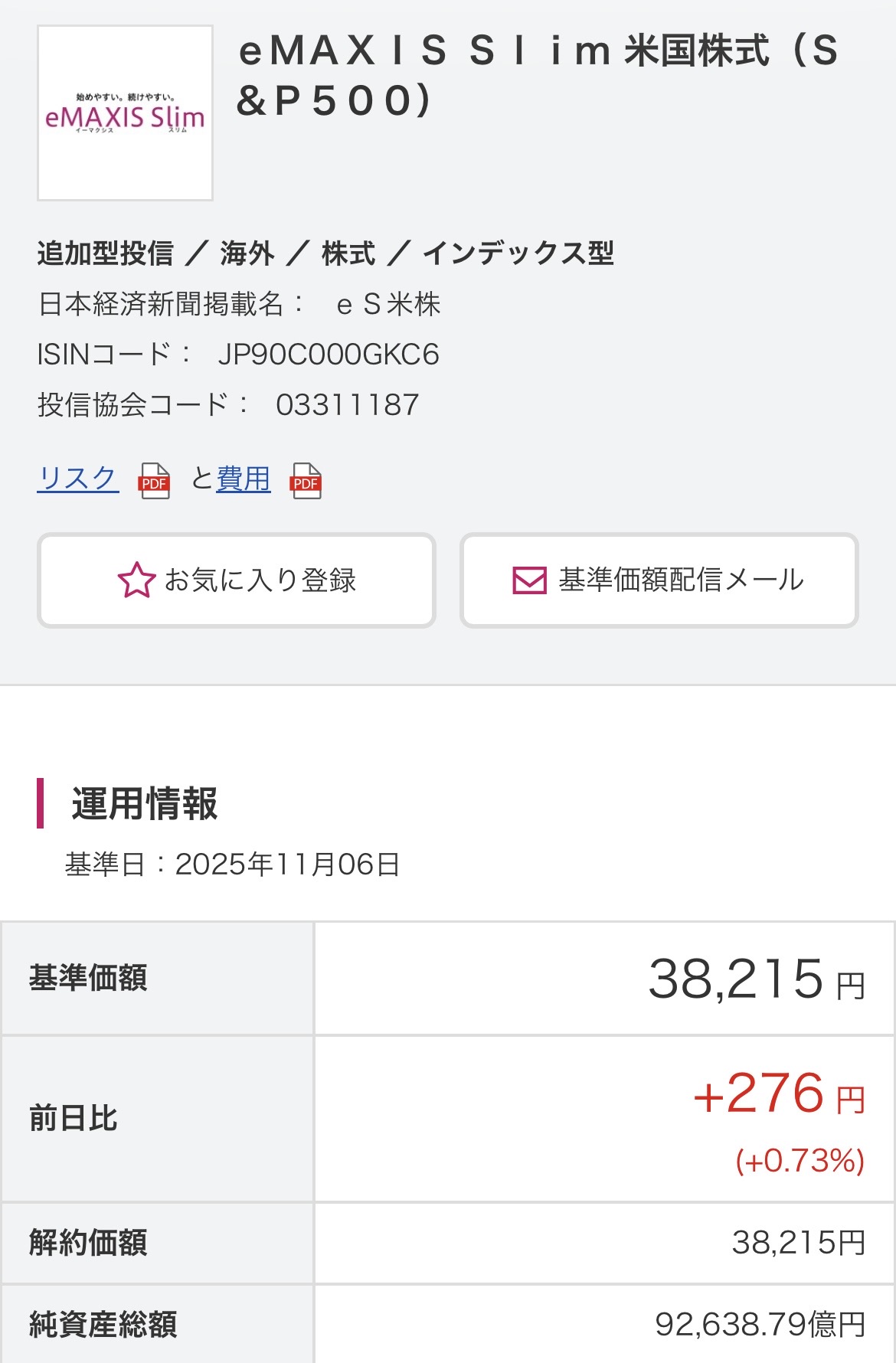
Task: Click the fund title eMAXIS Slim 米国株式
Action: (x=536, y=75)
